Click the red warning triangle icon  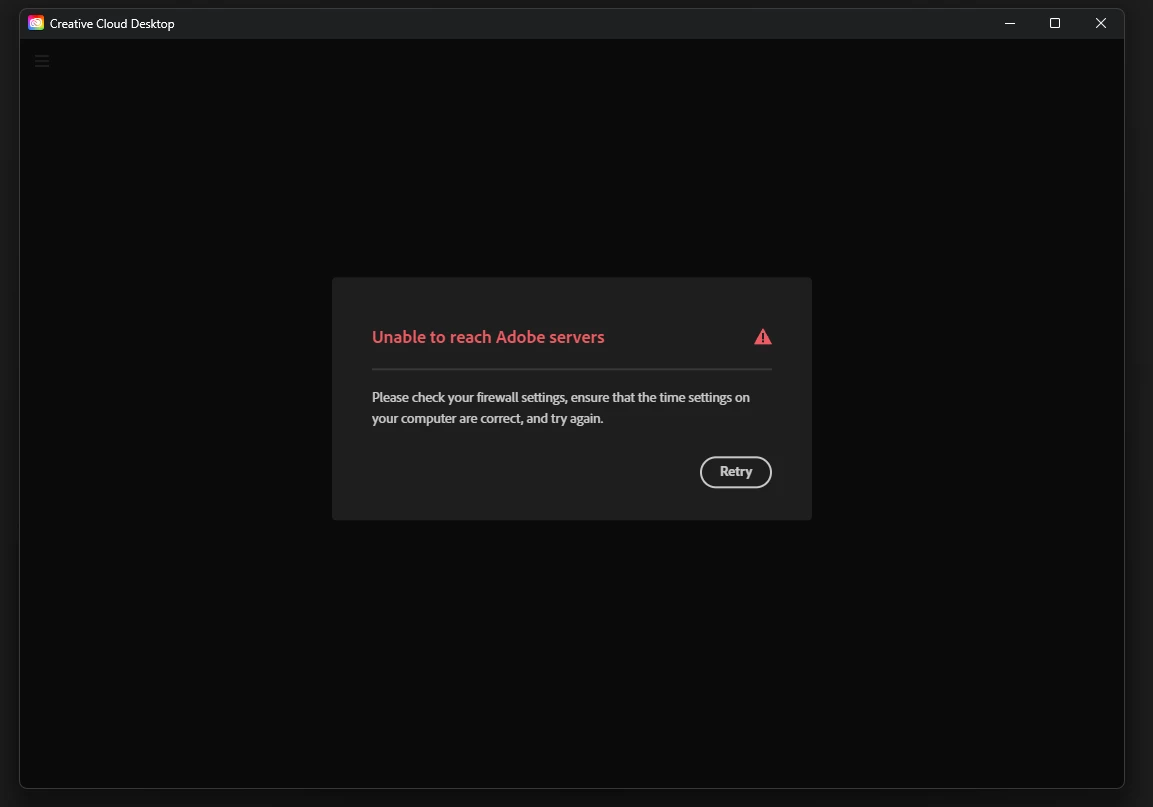(x=763, y=337)
